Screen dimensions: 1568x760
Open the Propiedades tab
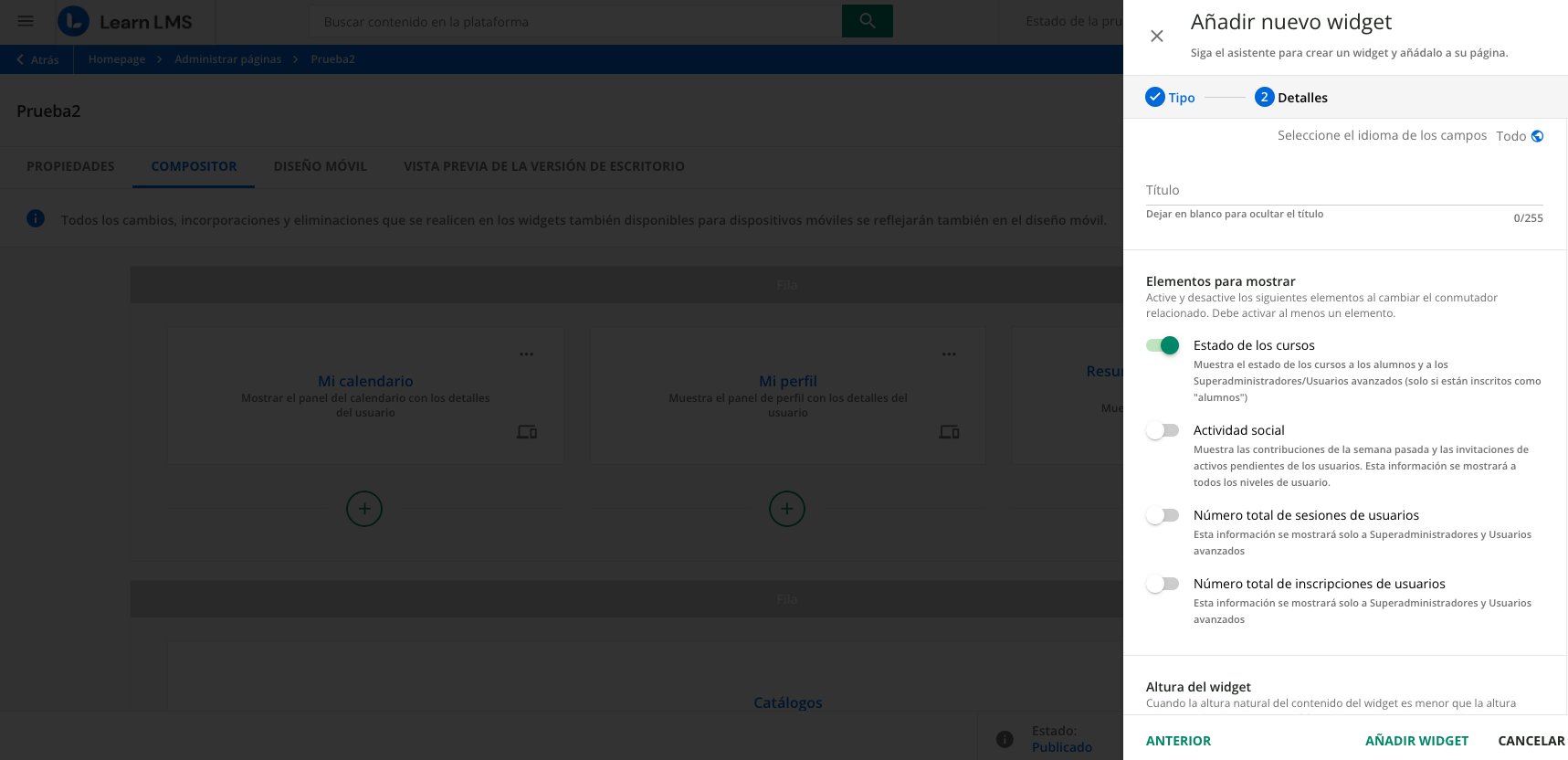pyautogui.click(x=70, y=166)
